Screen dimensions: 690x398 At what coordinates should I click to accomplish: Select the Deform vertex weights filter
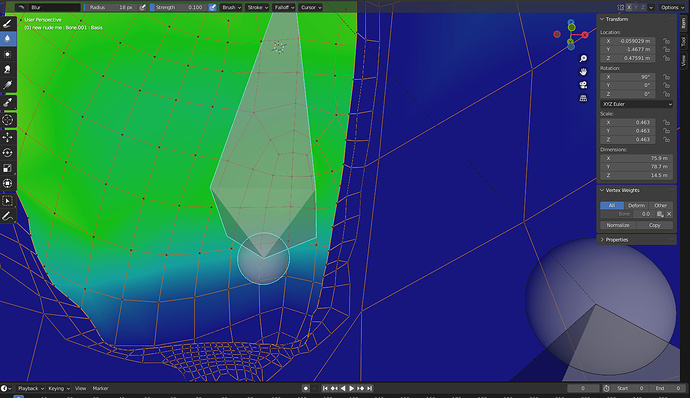coord(636,205)
